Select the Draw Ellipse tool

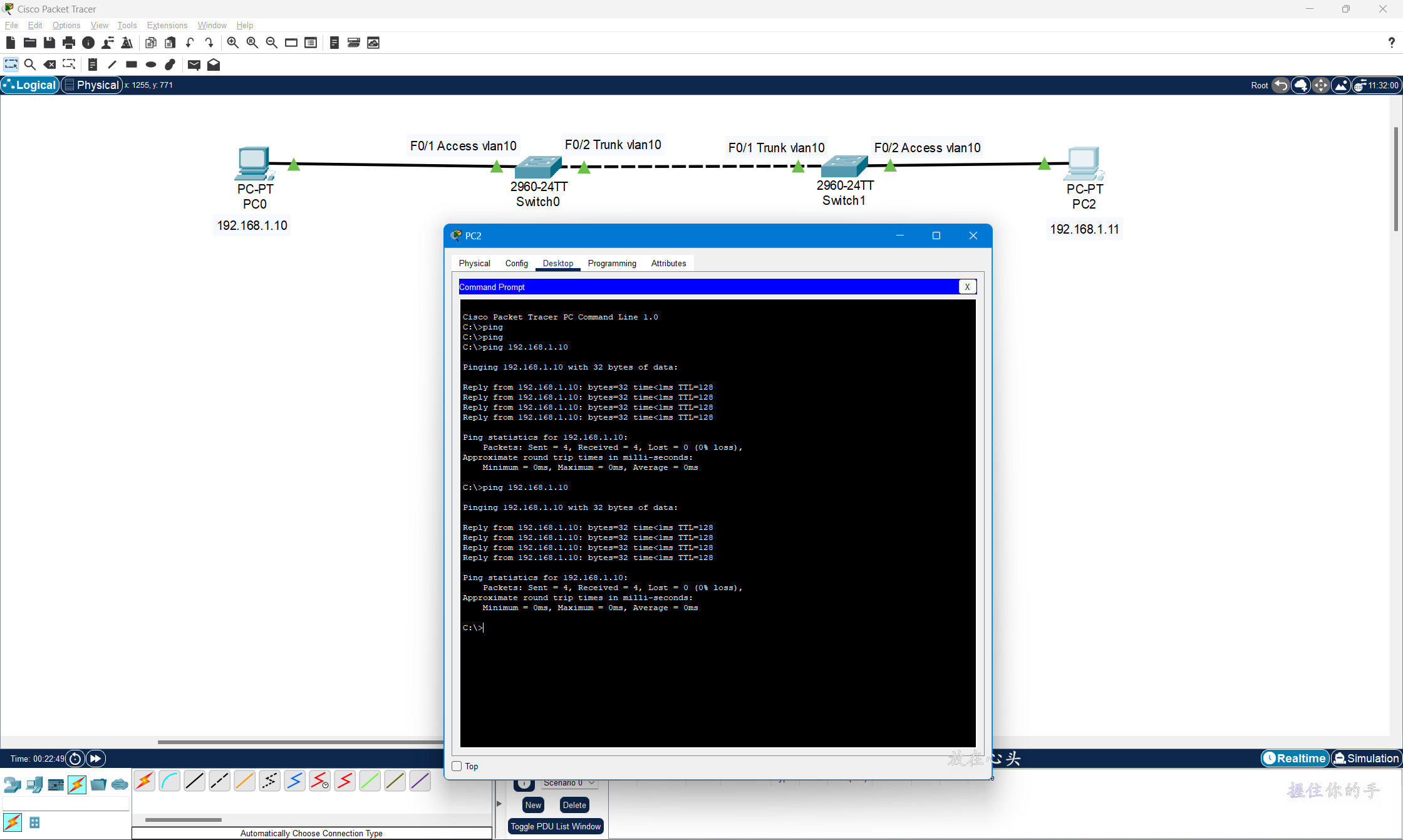pos(151,65)
